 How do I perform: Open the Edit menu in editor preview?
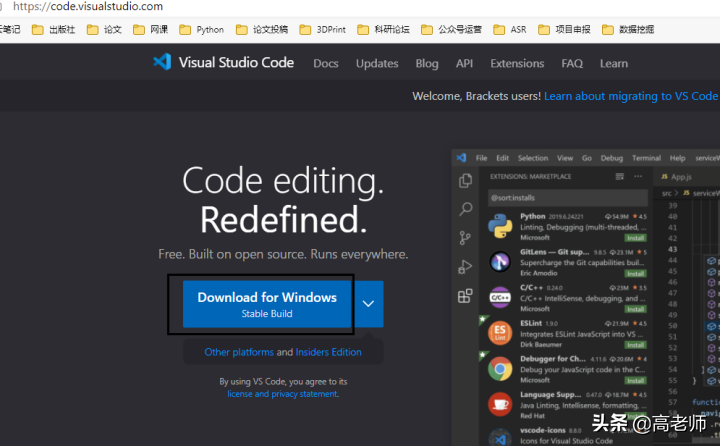coord(502,158)
